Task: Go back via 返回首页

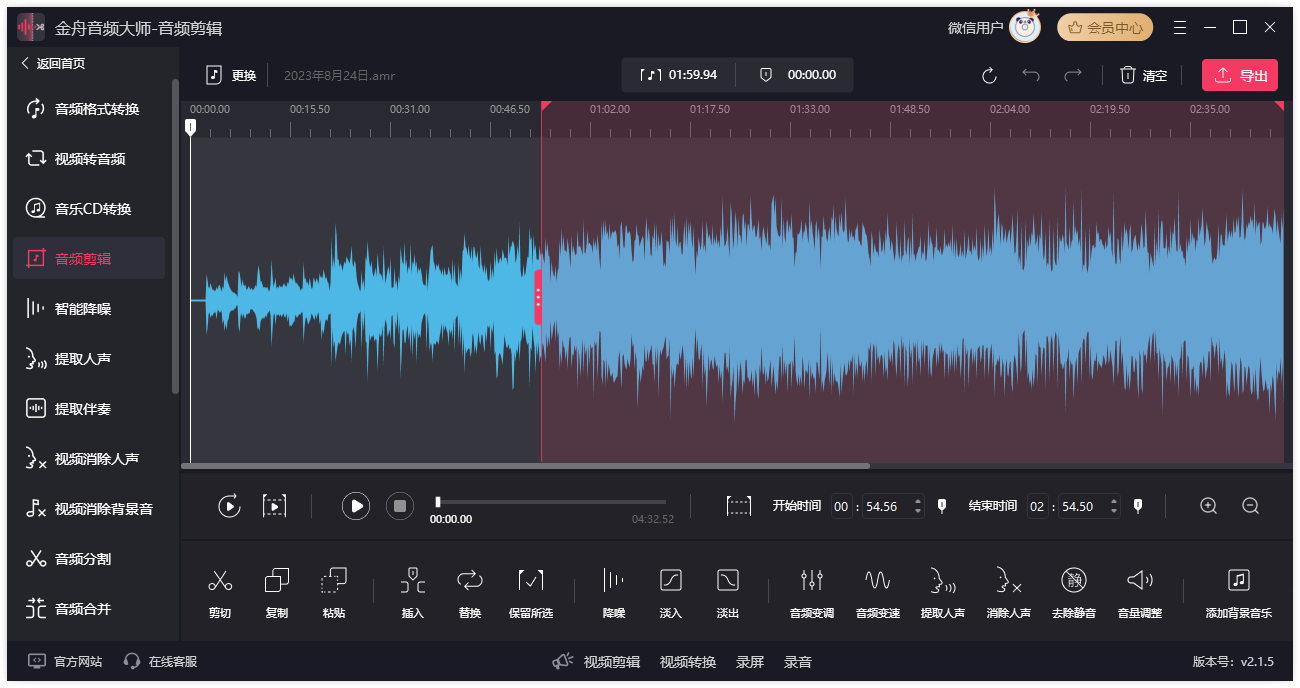Action: (x=53, y=64)
